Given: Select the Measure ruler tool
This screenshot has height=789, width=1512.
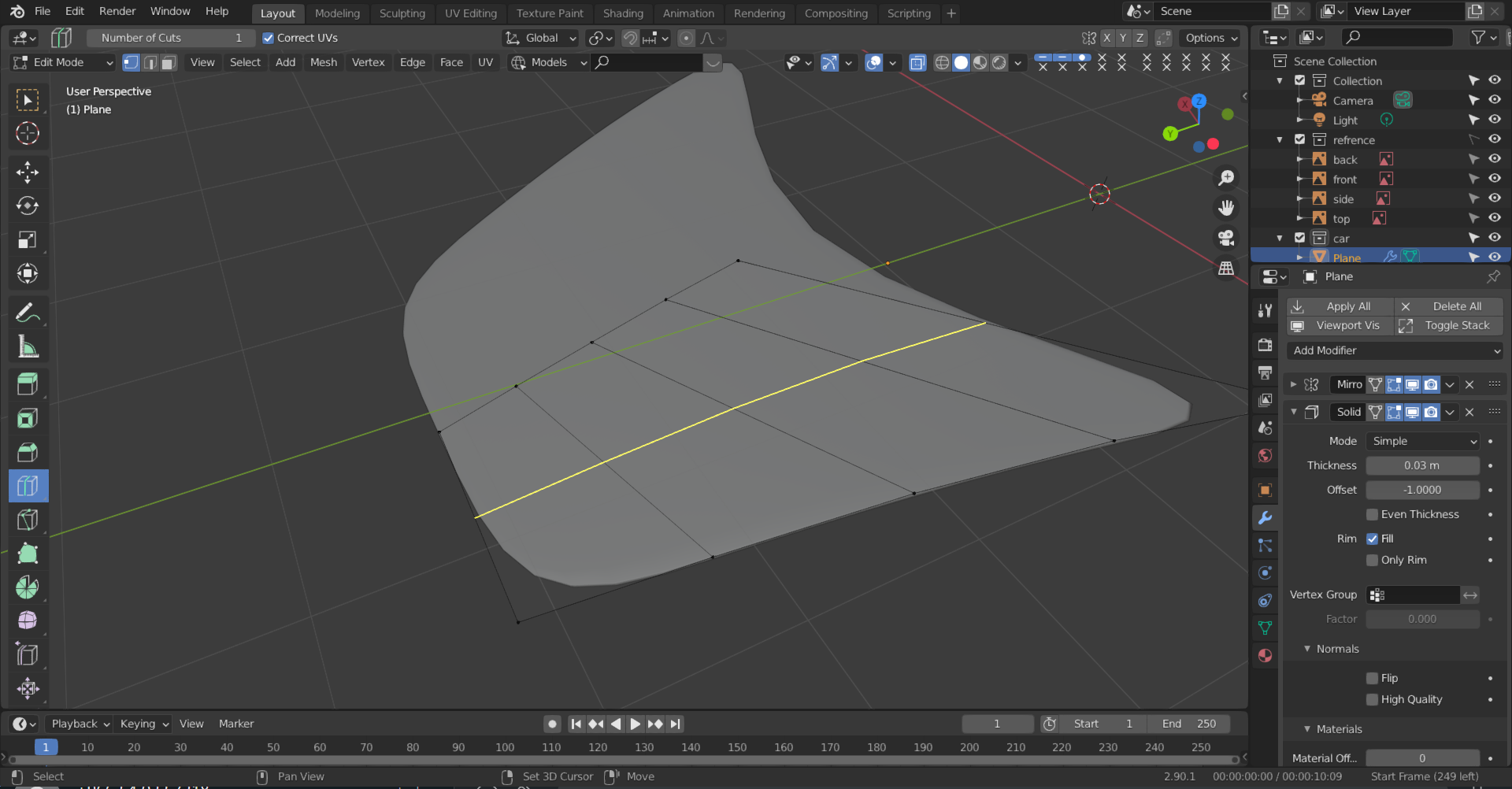Looking at the screenshot, I should click(28, 346).
